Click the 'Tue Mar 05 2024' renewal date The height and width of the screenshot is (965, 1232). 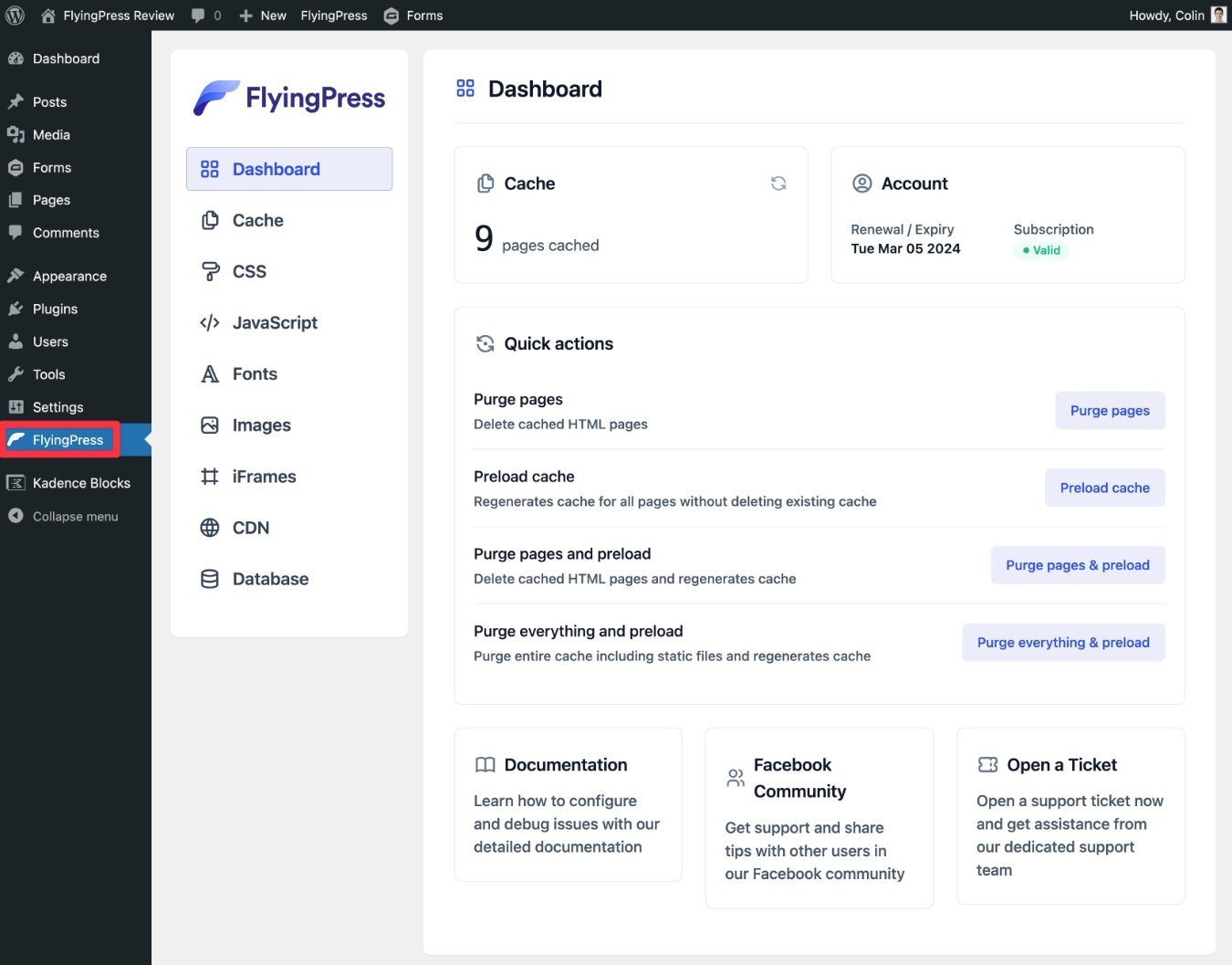pyautogui.click(x=905, y=248)
